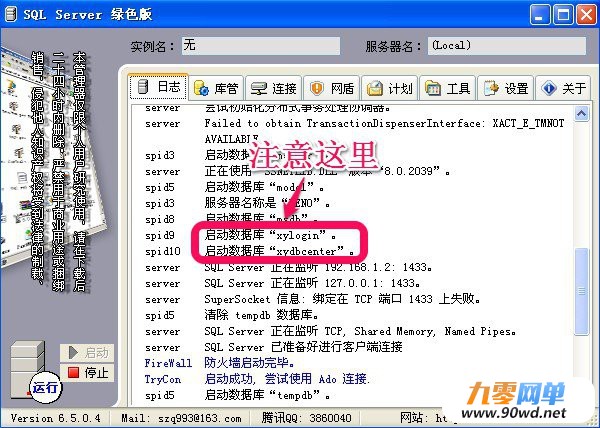The width and height of the screenshot is (600, 428).
Task: Switch to the 设置 settings tab
Action: tap(505, 88)
